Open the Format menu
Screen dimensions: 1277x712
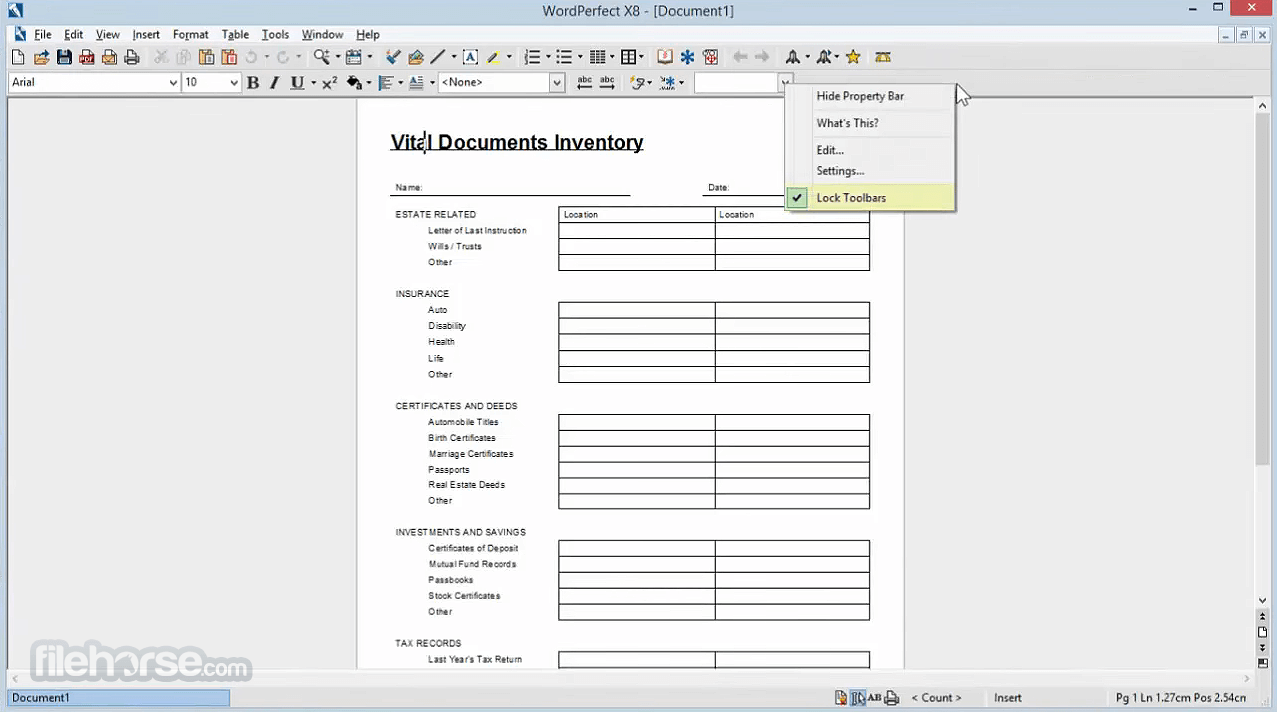pyautogui.click(x=190, y=34)
